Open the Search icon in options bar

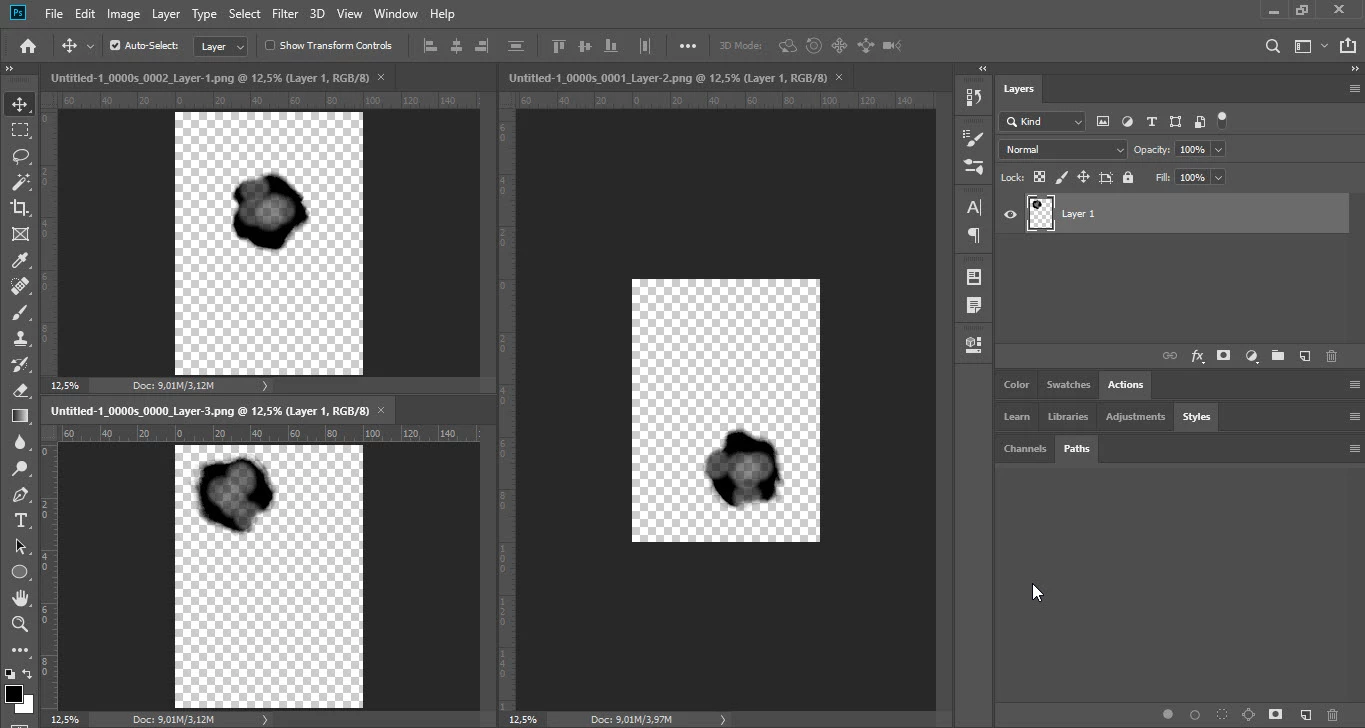tap(1272, 45)
